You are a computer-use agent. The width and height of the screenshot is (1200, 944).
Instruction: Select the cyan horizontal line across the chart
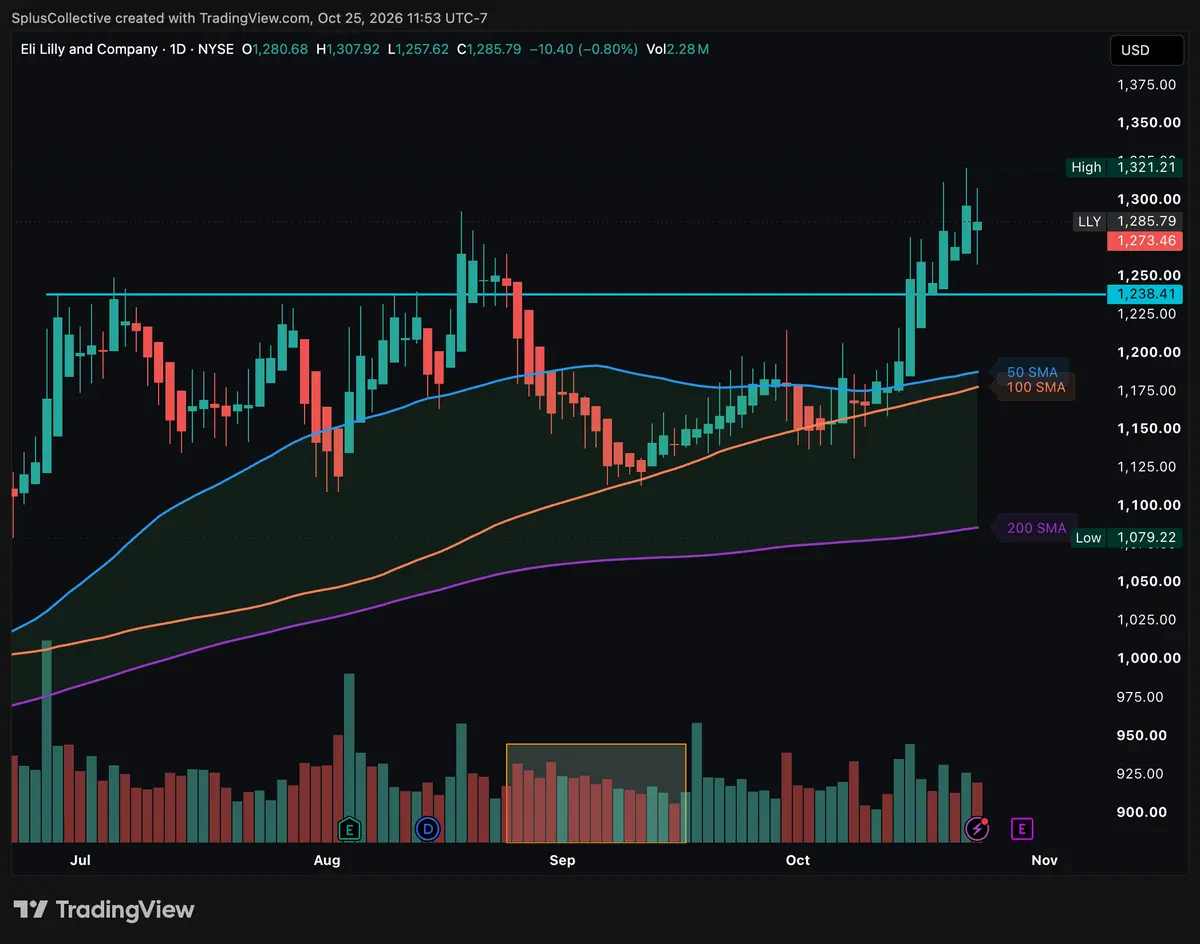576,295
